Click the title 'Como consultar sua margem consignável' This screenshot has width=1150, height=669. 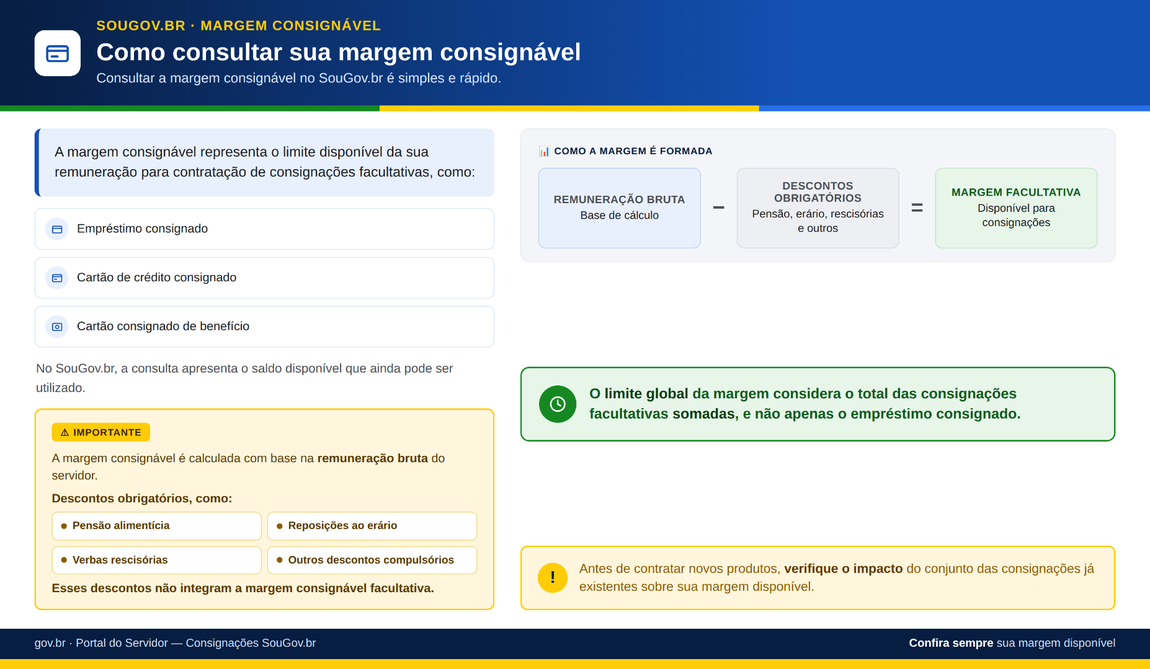[338, 52]
